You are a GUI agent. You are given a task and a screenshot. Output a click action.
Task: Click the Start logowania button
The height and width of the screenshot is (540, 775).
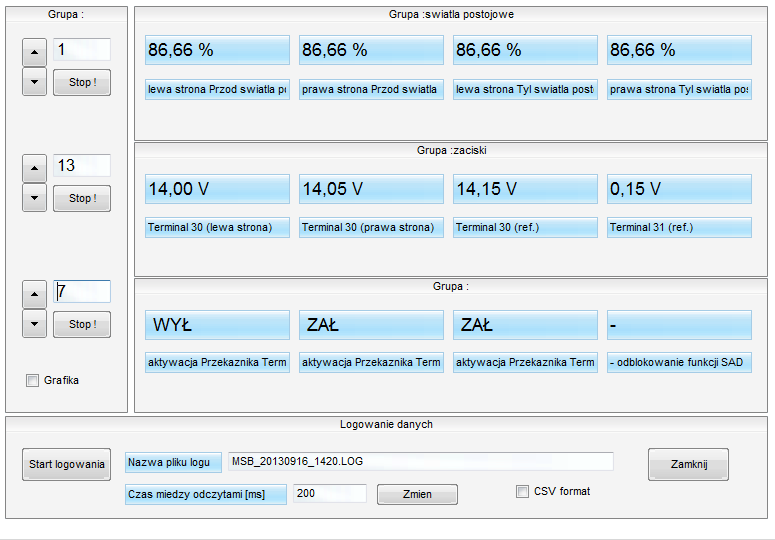pyautogui.click(x=66, y=464)
